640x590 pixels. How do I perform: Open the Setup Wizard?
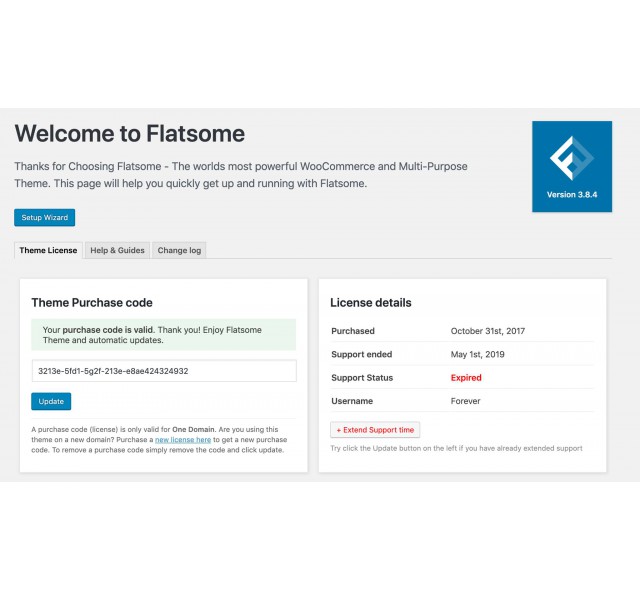click(x=44, y=217)
